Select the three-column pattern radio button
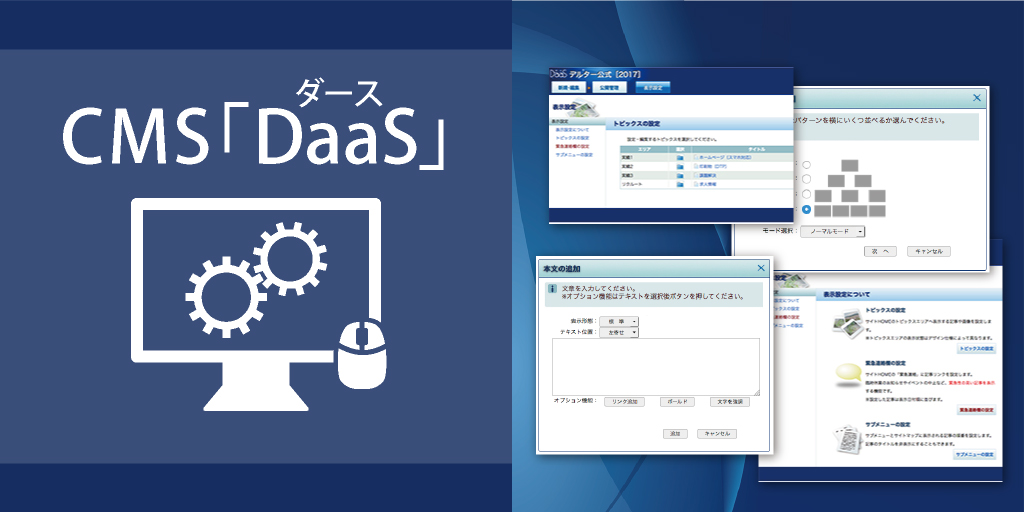 807,194
